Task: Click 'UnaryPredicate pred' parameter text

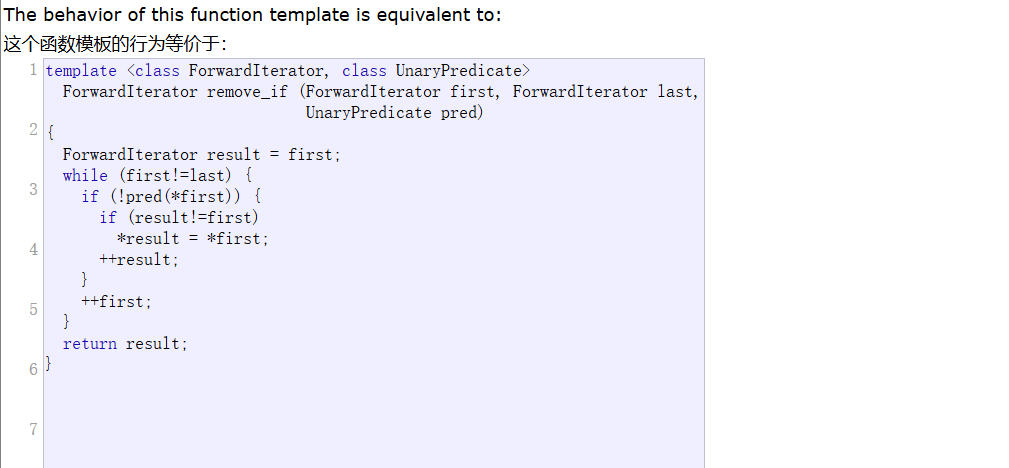Action: pyautogui.click(x=394, y=113)
